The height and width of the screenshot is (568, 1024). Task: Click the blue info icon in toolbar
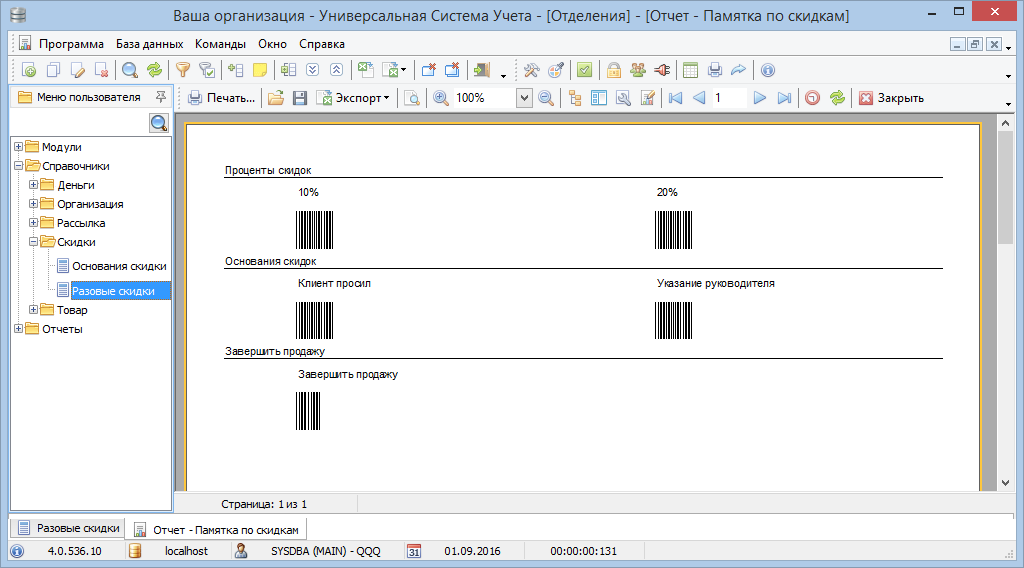pos(767,70)
